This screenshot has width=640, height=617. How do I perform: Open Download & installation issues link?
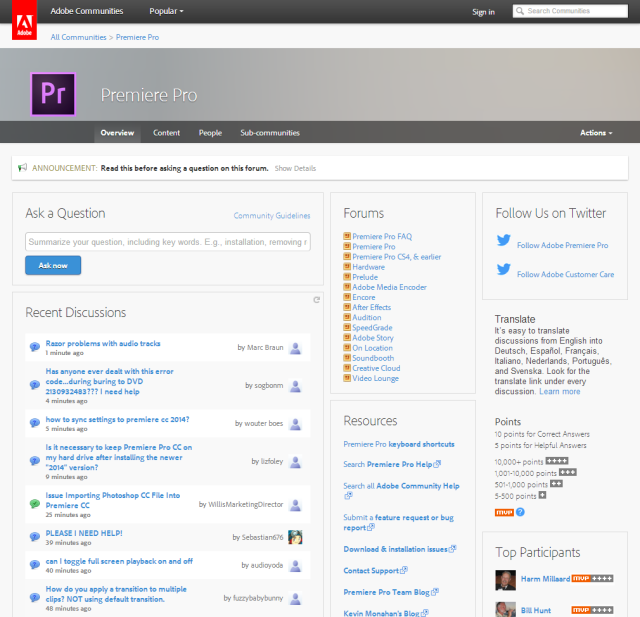[x=396, y=549]
